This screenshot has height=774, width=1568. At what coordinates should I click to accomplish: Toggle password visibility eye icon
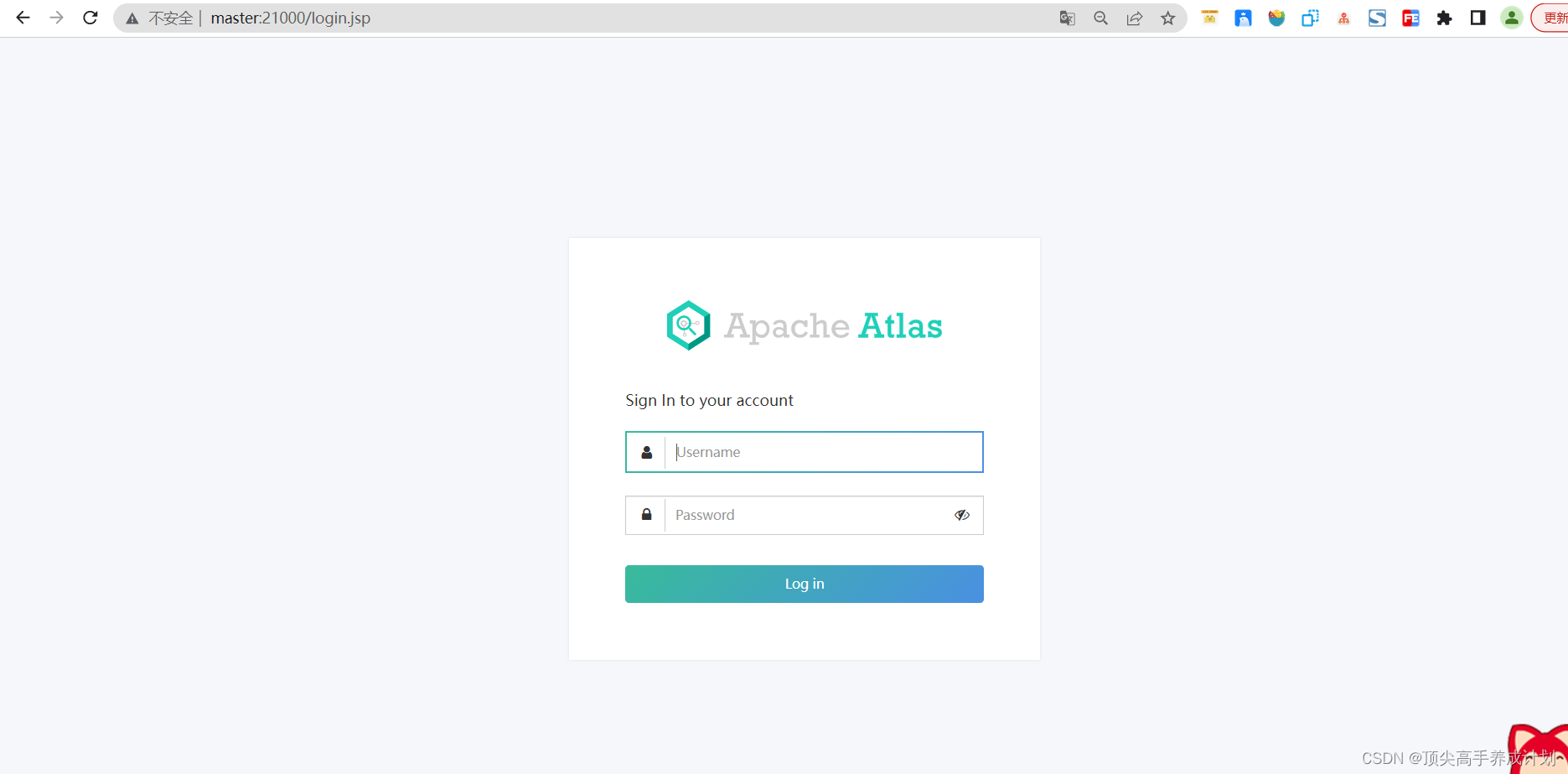pyautogui.click(x=962, y=515)
